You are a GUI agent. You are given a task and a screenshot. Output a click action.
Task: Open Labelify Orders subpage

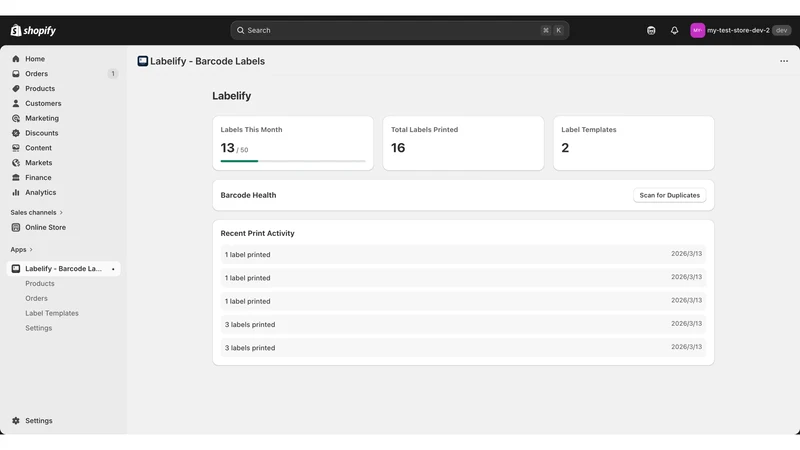pyautogui.click(x=36, y=298)
